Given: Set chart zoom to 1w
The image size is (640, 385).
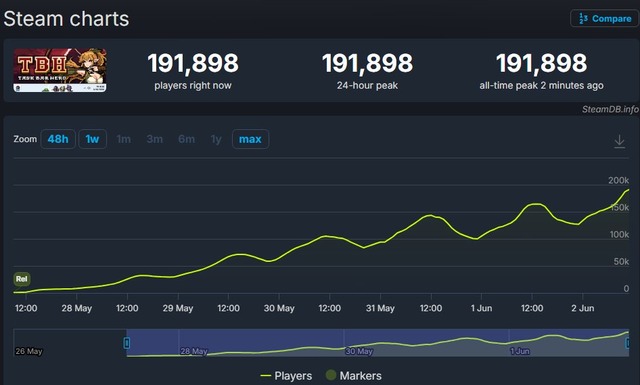Looking at the screenshot, I should pyautogui.click(x=92, y=139).
